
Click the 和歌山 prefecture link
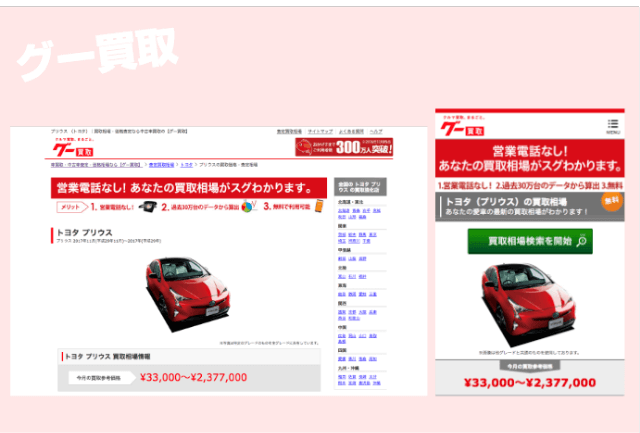(354, 318)
